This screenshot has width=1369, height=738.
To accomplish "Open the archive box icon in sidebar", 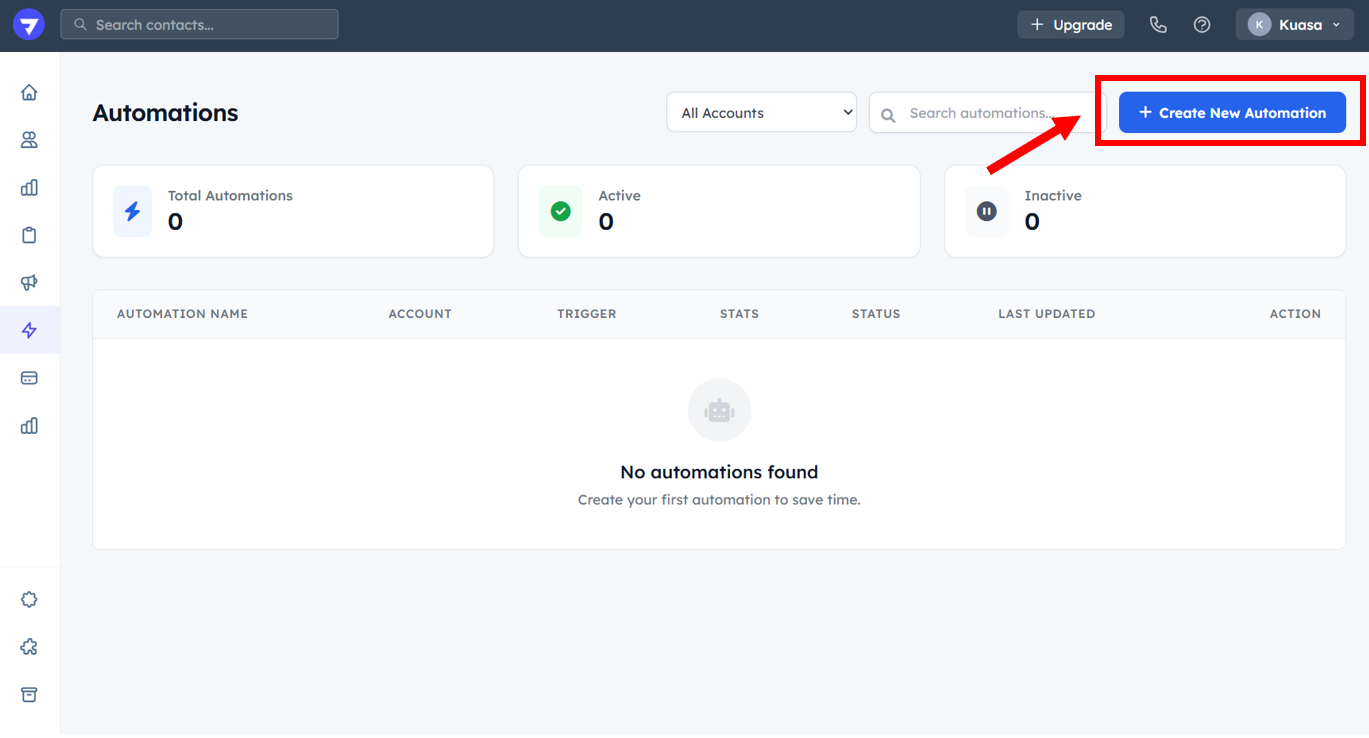I will coord(29,695).
